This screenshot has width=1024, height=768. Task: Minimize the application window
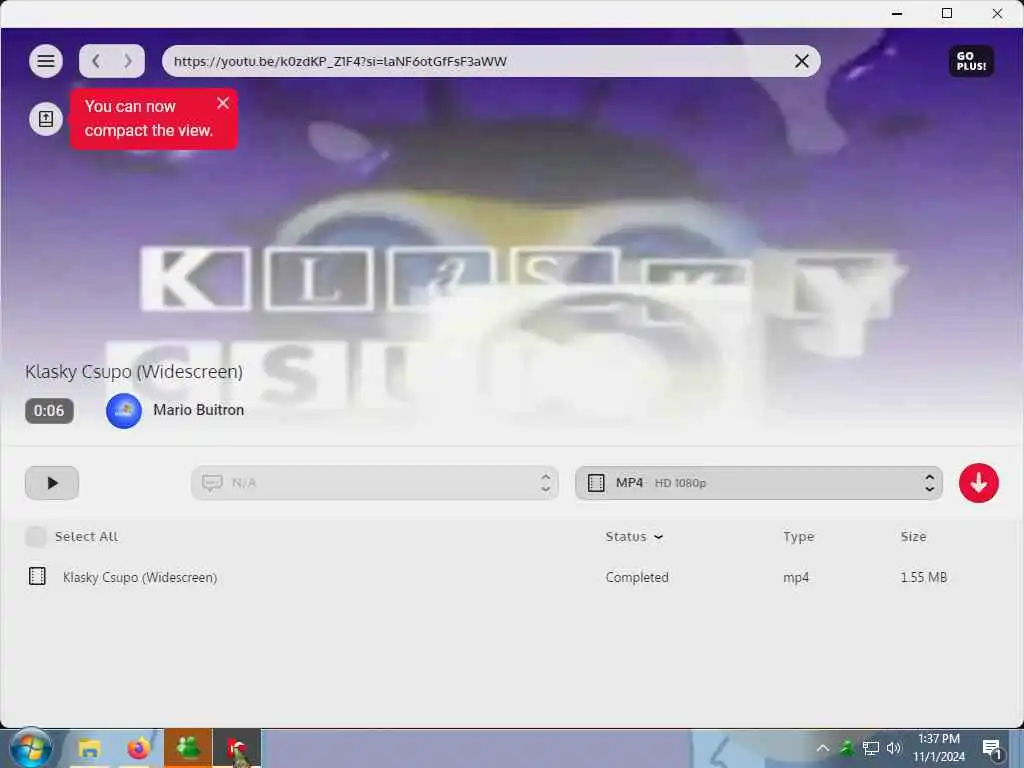click(x=897, y=13)
